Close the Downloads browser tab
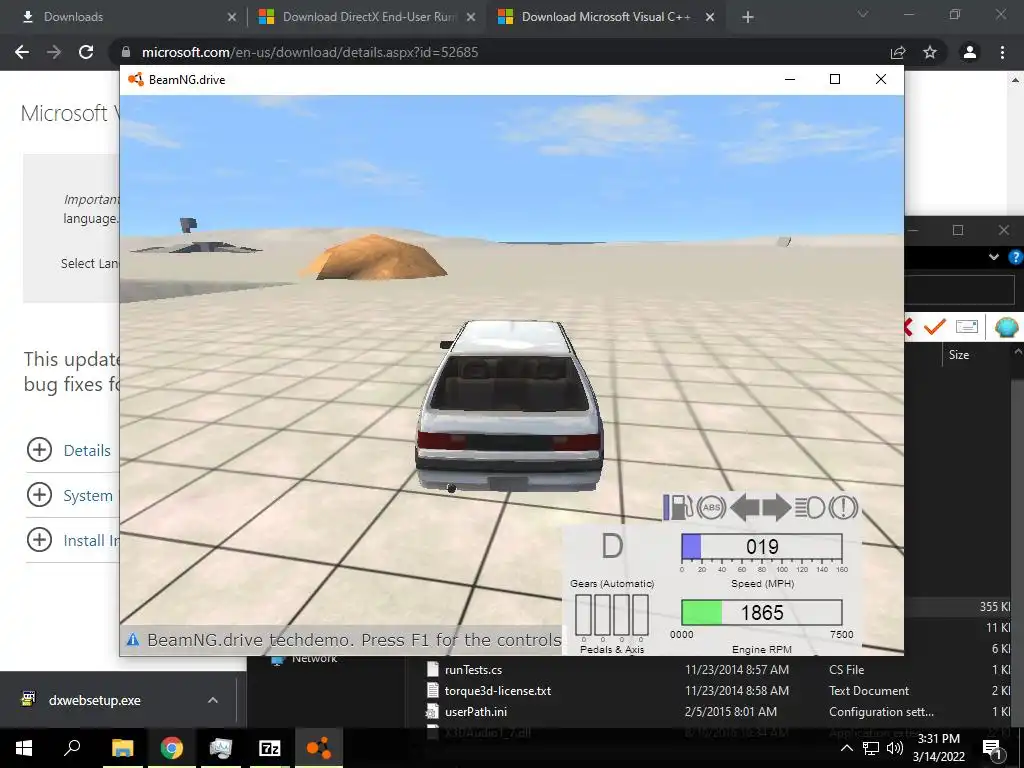Viewport: 1024px width, 768px height. (232, 17)
